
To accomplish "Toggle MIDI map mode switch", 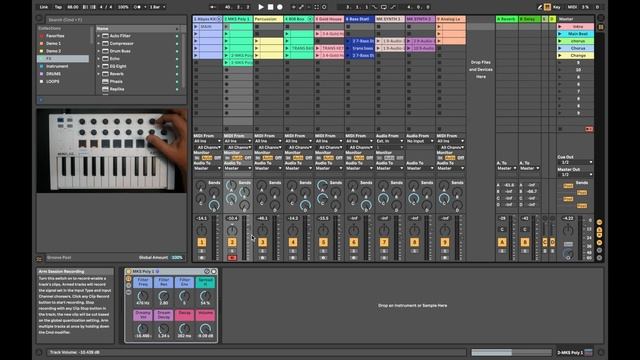I will (572, 7).
